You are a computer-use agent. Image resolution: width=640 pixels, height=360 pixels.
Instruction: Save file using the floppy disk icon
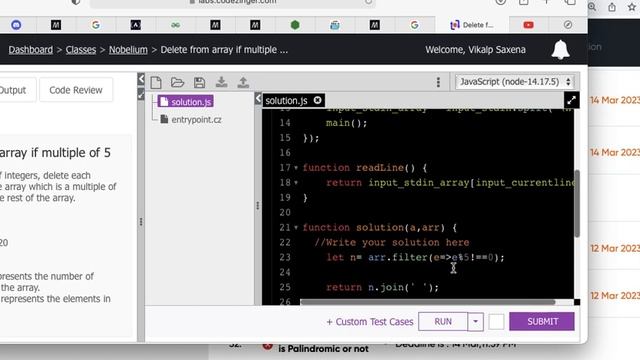(x=200, y=82)
